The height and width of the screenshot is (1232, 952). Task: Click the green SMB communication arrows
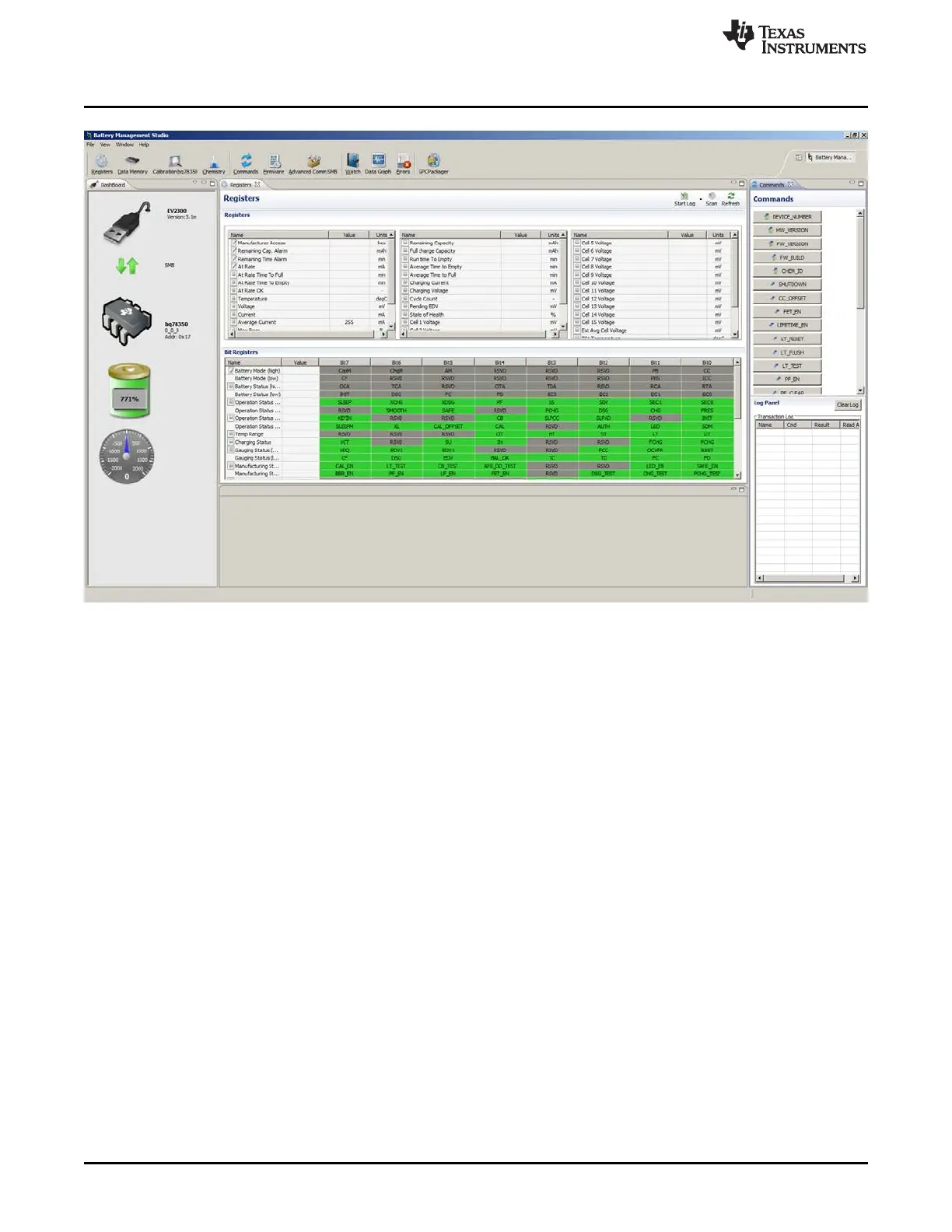pyautogui.click(x=127, y=266)
